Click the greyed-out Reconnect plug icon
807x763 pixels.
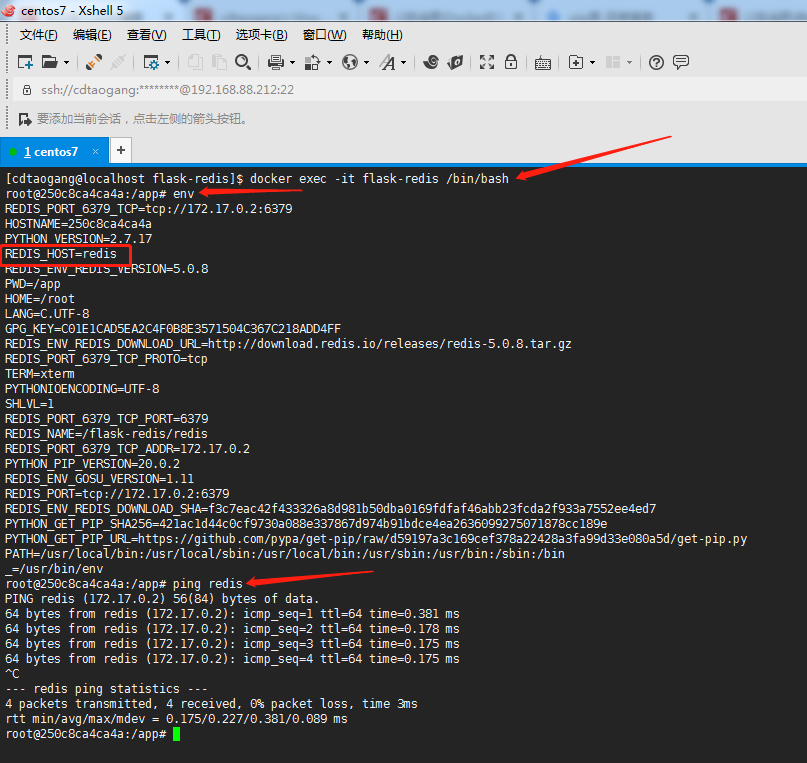tap(118, 62)
